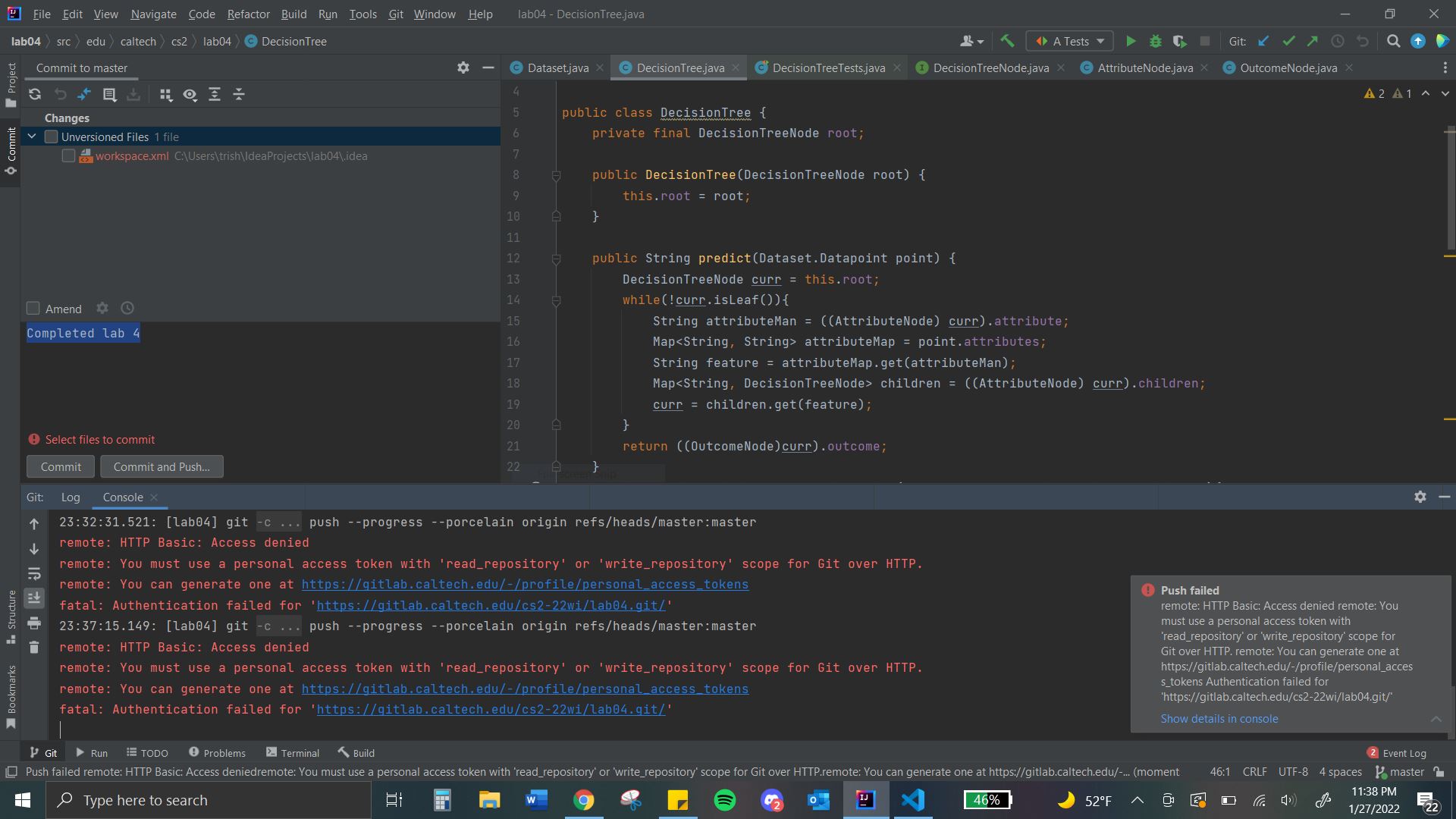Click the Show details in console link
The image size is (1456, 819).
click(x=1219, y=719)
